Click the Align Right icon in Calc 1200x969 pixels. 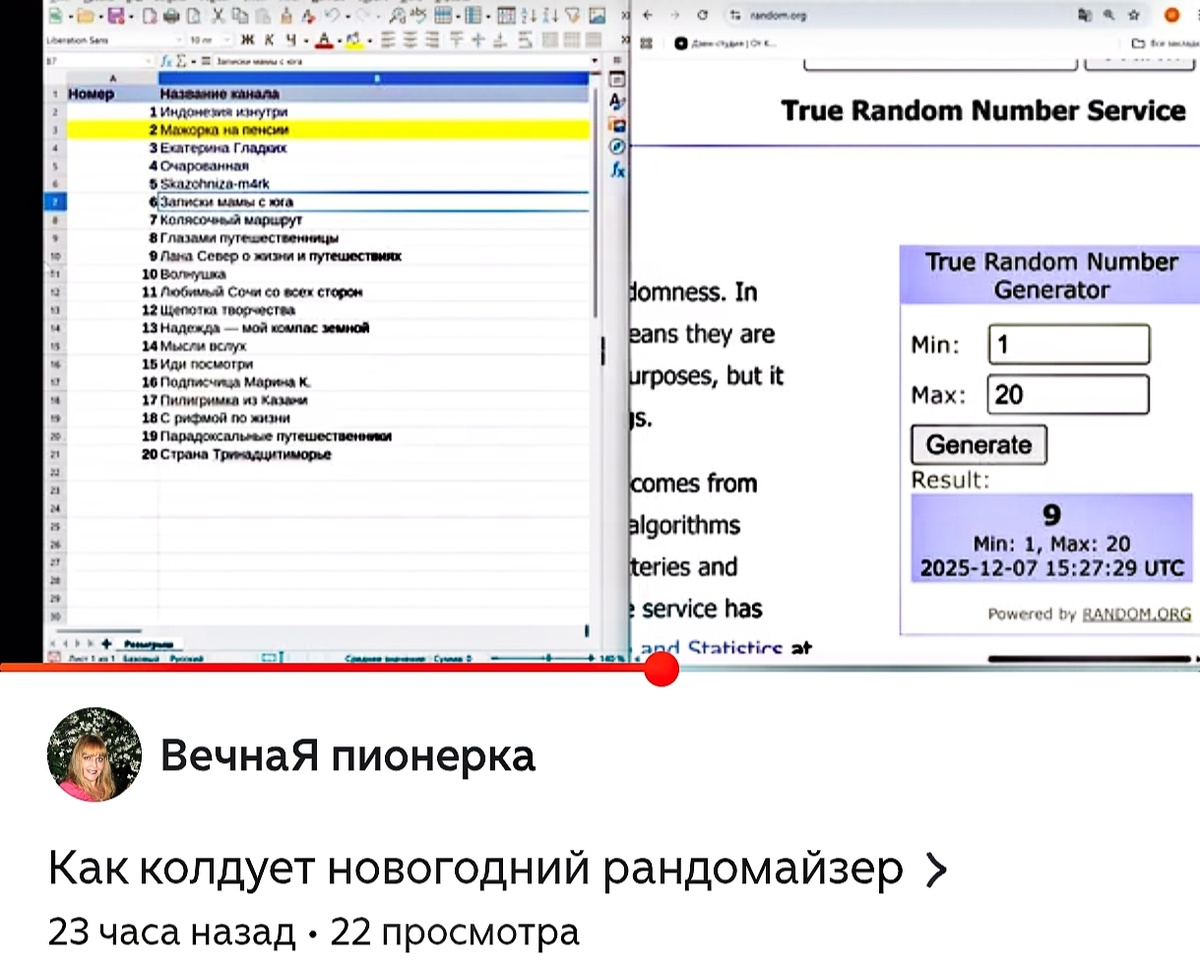[x=432, y=40]
